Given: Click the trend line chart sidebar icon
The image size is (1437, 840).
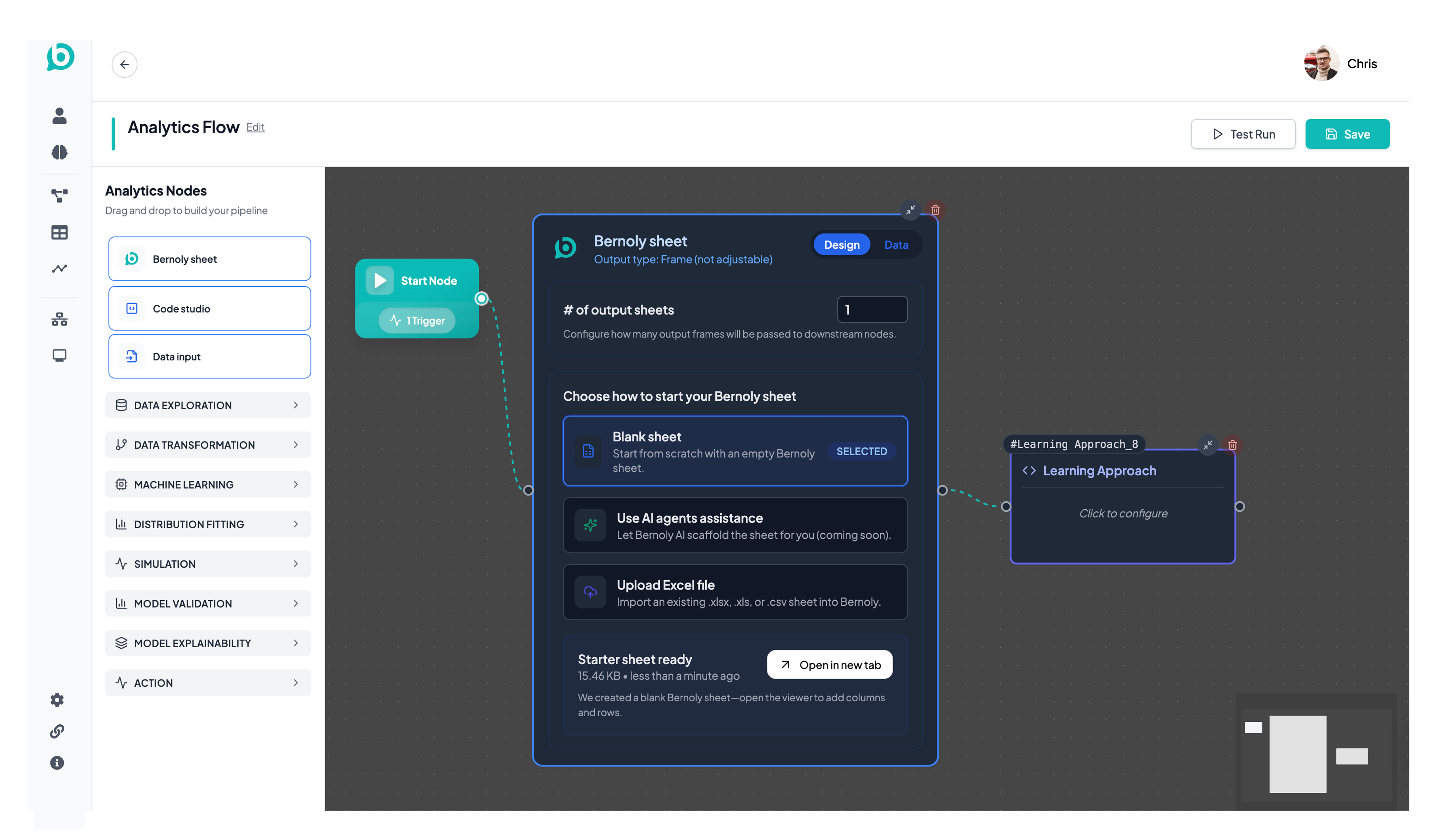Looking at the screenshot, I should 59,268.
